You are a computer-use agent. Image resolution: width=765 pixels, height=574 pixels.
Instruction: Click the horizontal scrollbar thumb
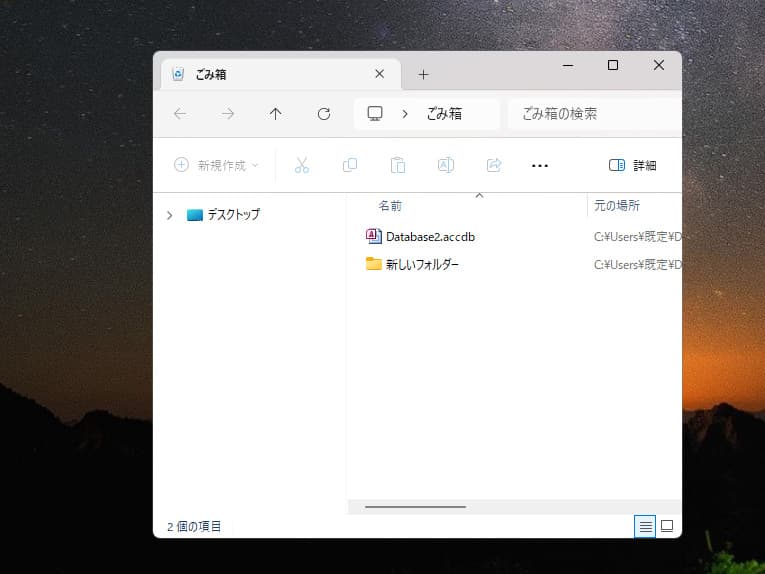tap(415, 507)
